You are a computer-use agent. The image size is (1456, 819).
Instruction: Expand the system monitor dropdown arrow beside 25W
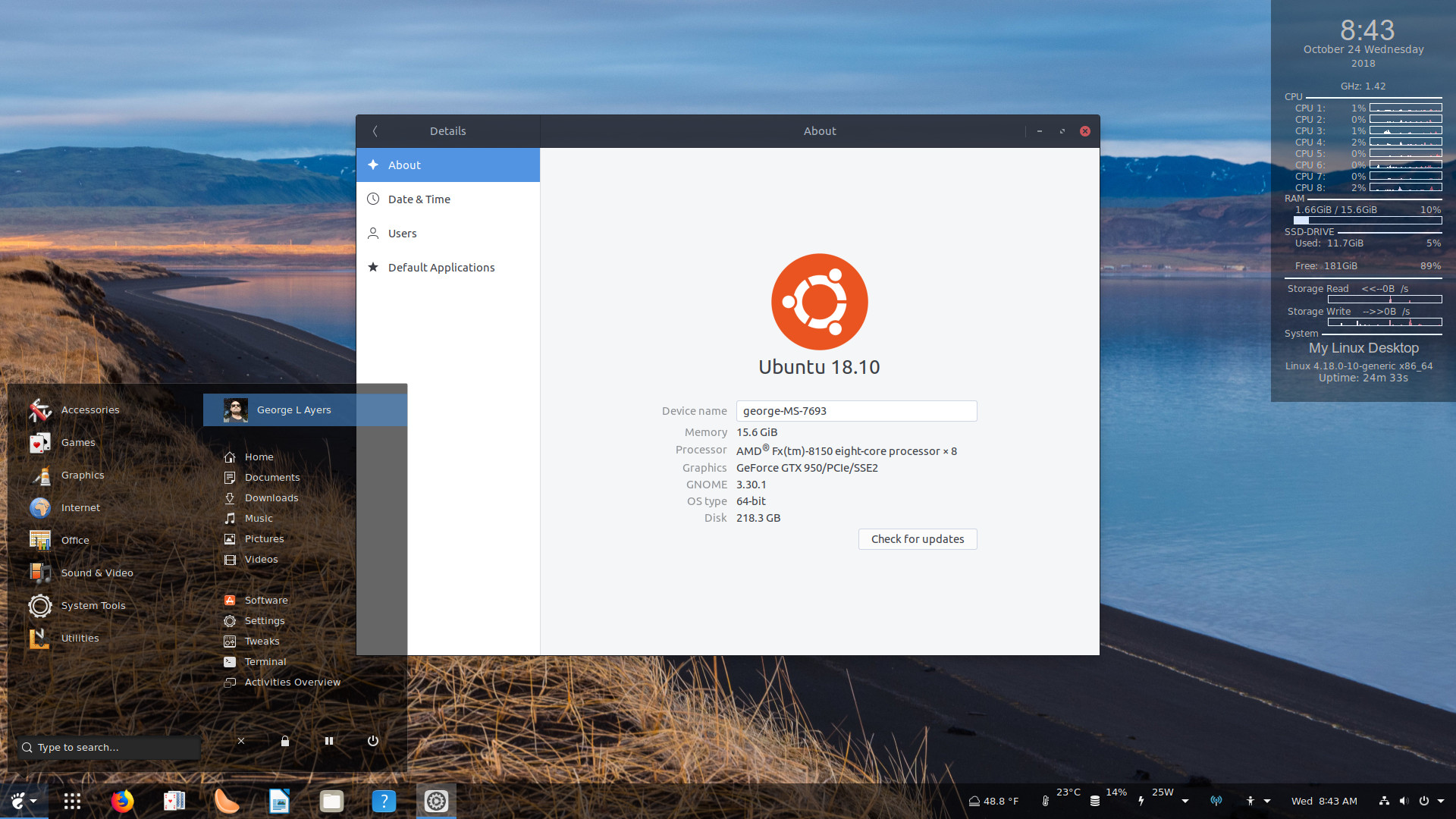coord(1185,802)
